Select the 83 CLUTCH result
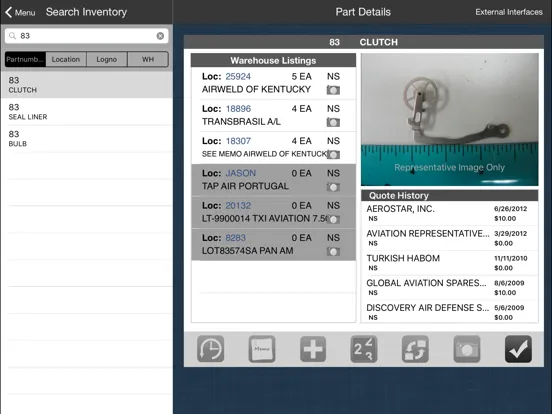The width and height of the screenshot is (552, 414). [87, 84]
